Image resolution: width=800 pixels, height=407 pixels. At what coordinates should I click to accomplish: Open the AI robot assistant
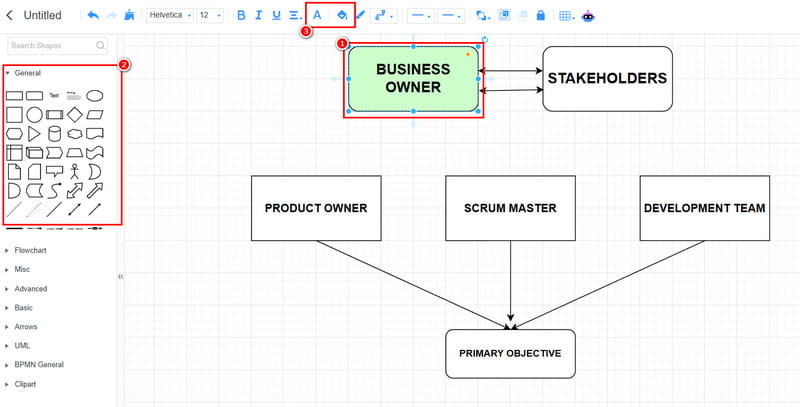588,16
